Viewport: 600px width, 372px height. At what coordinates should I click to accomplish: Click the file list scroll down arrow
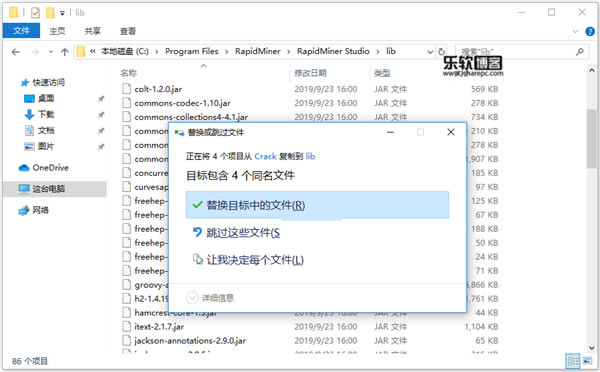[592, 348]
